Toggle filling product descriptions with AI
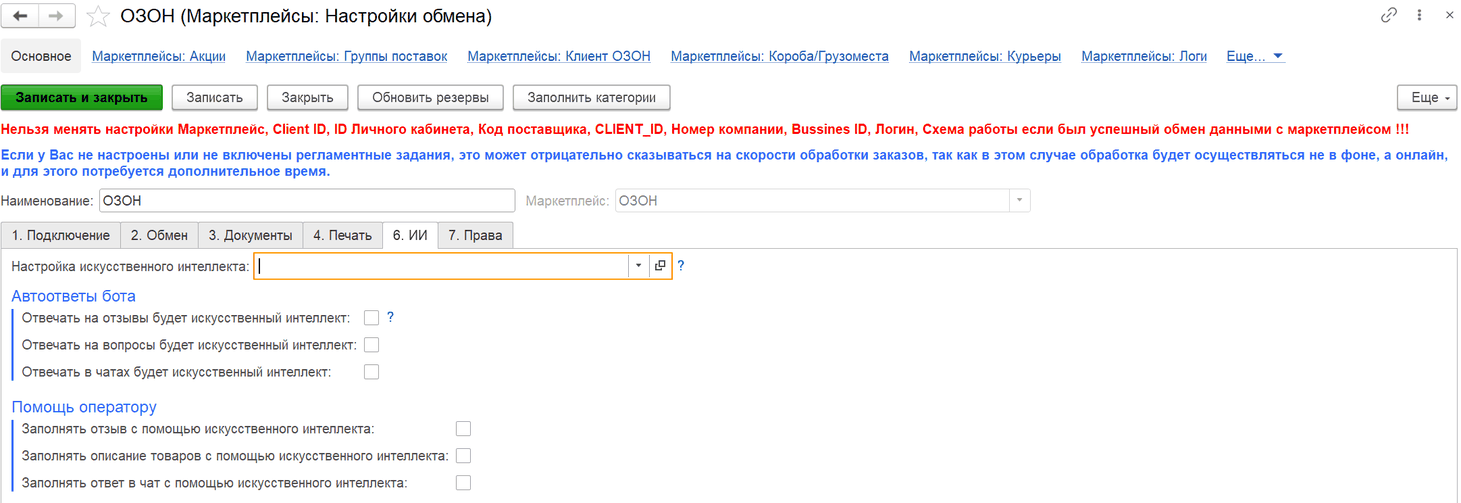This screenshot has width=1461, height=503. [x=463, y=456]
